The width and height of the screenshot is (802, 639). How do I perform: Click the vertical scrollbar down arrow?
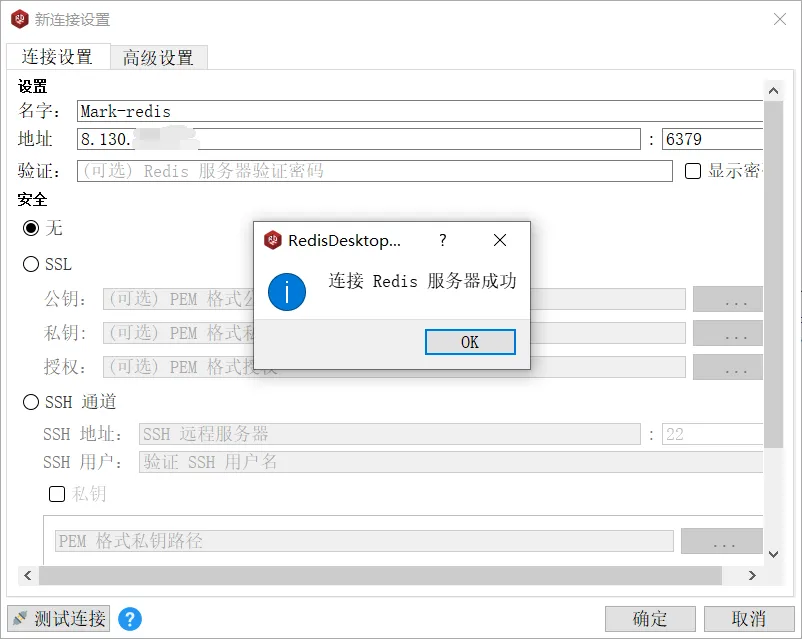772,553
